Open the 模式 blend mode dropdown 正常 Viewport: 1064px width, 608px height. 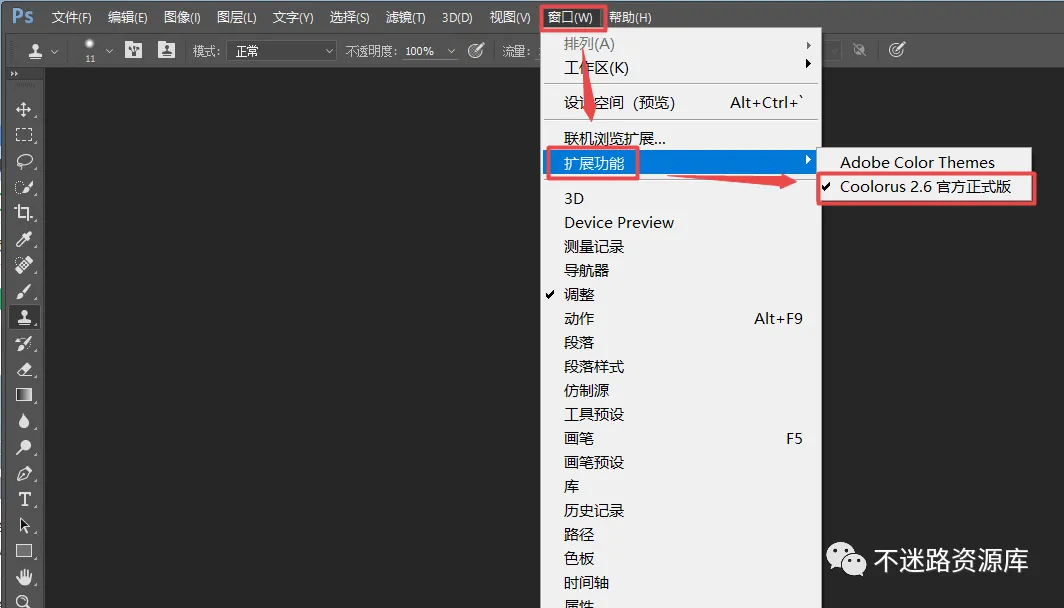pyautogui.click(x=282, y=51)
